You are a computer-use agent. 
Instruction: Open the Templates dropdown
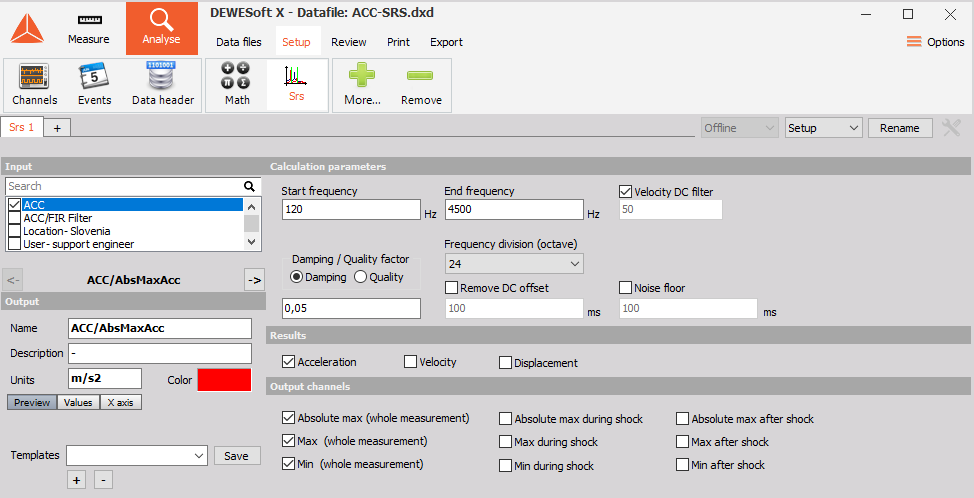(137, 455)
